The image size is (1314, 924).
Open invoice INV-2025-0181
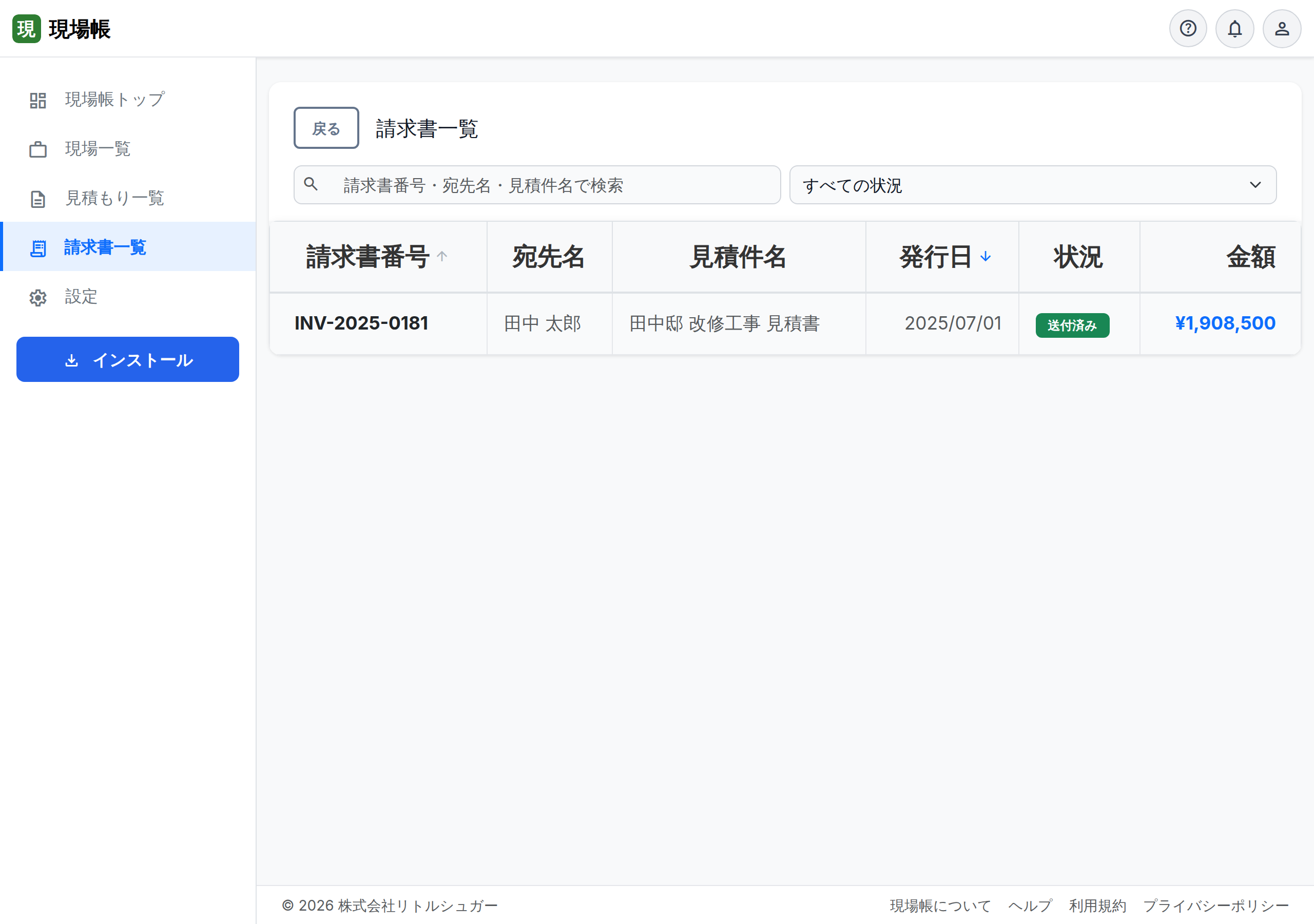361,323
